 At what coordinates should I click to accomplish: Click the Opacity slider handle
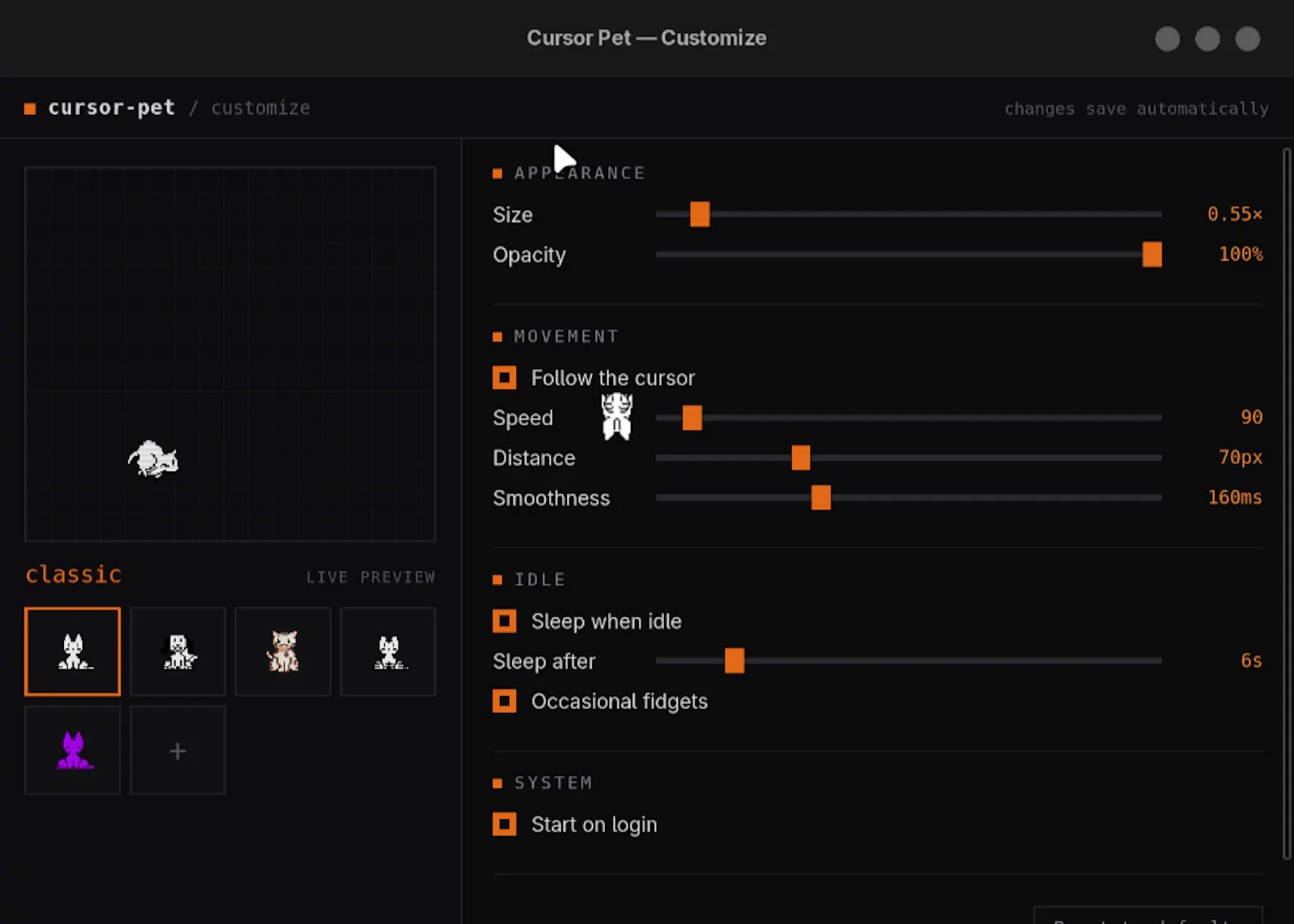point(1152,255)
